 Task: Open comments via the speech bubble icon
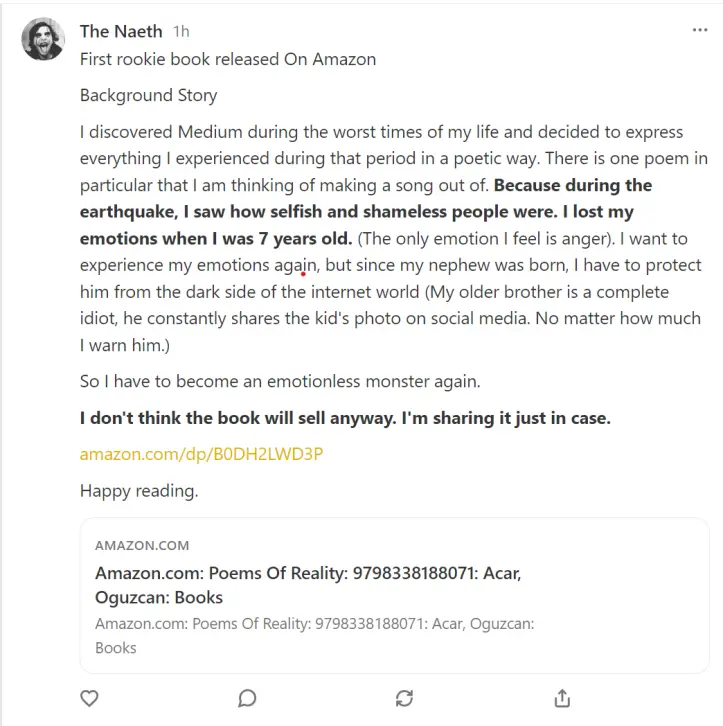tap(247, 698)
